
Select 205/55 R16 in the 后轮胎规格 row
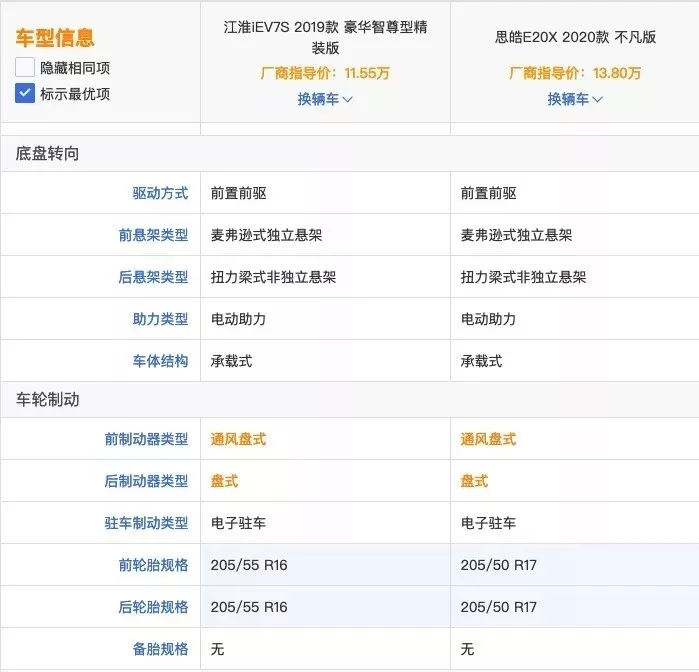click(249, 607)
